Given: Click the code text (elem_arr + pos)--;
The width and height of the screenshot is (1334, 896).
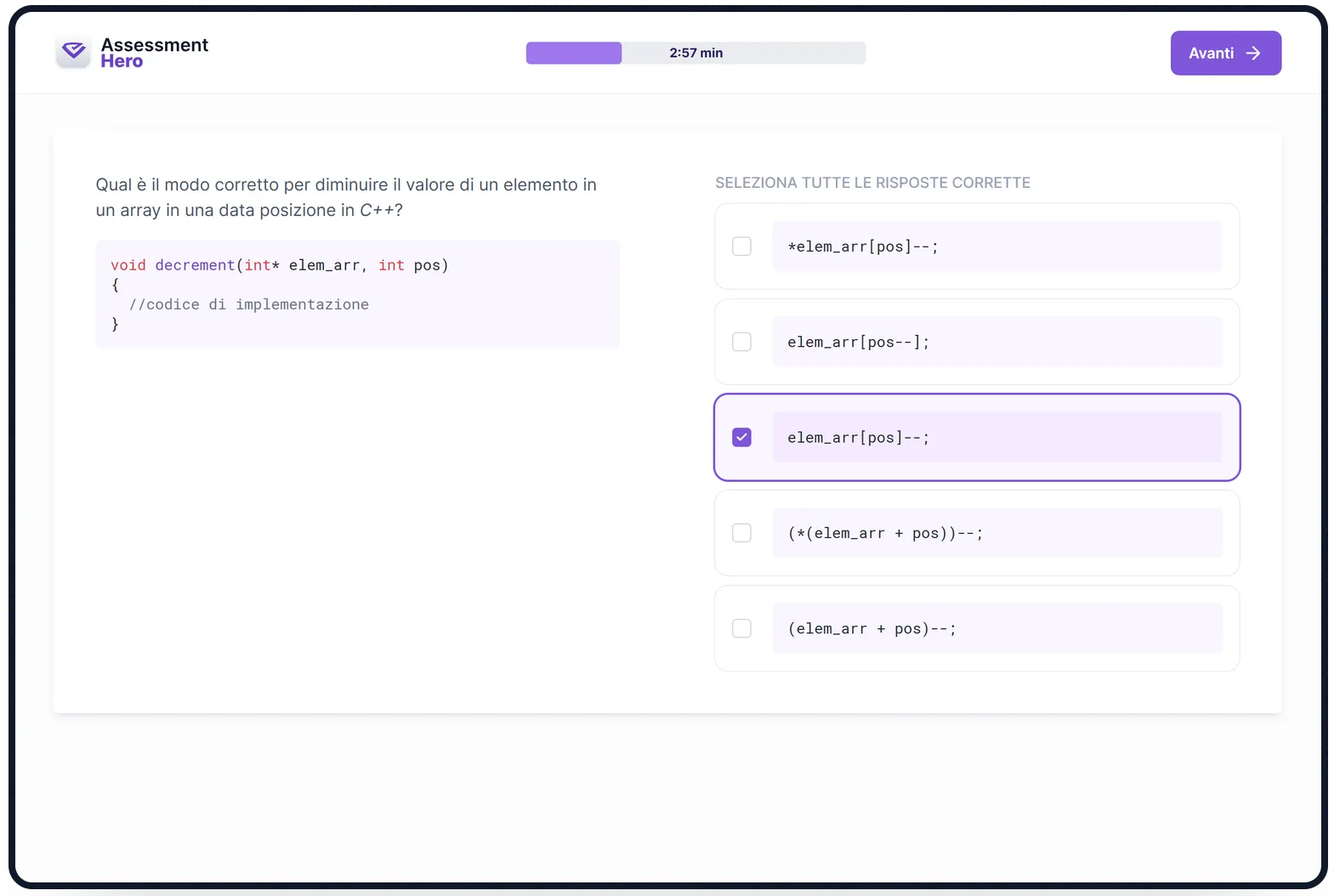Looking at the screenshot, I should coord(871,628).
